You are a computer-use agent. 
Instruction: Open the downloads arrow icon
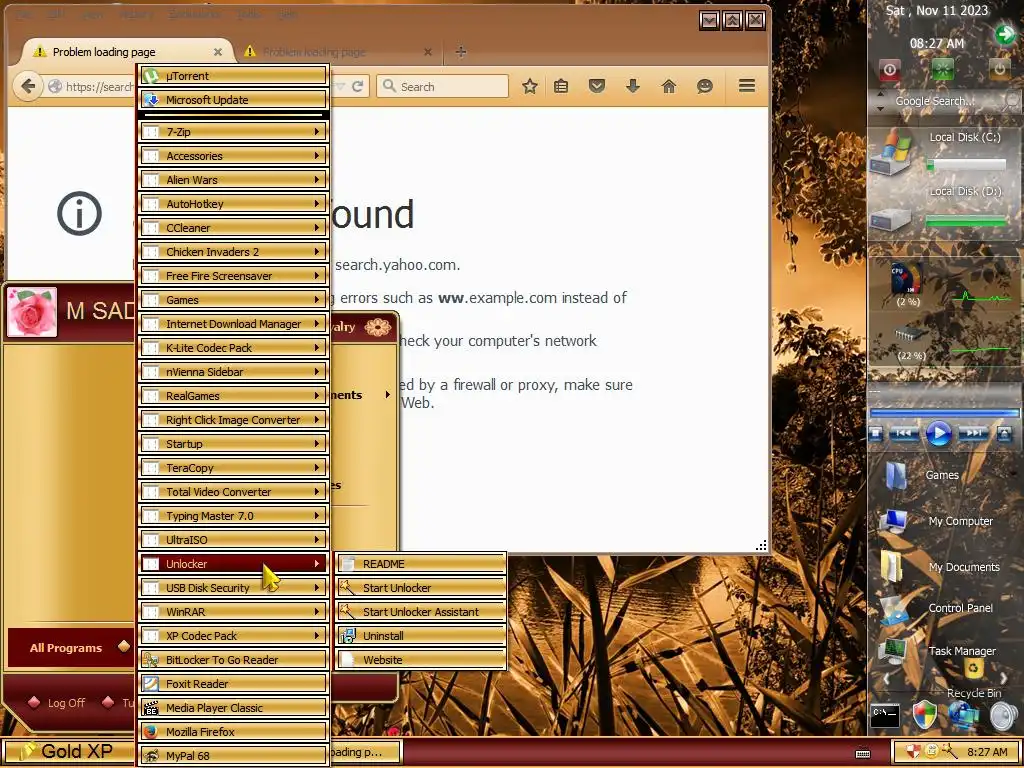coord(633,86)
